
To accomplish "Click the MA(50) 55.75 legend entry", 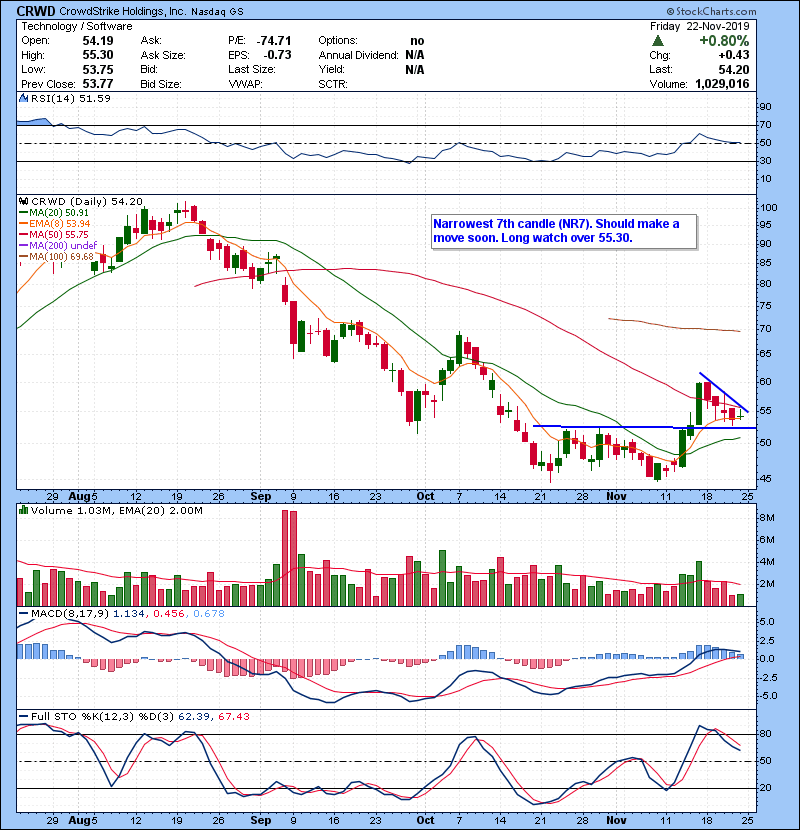I will tap(59, 234).
